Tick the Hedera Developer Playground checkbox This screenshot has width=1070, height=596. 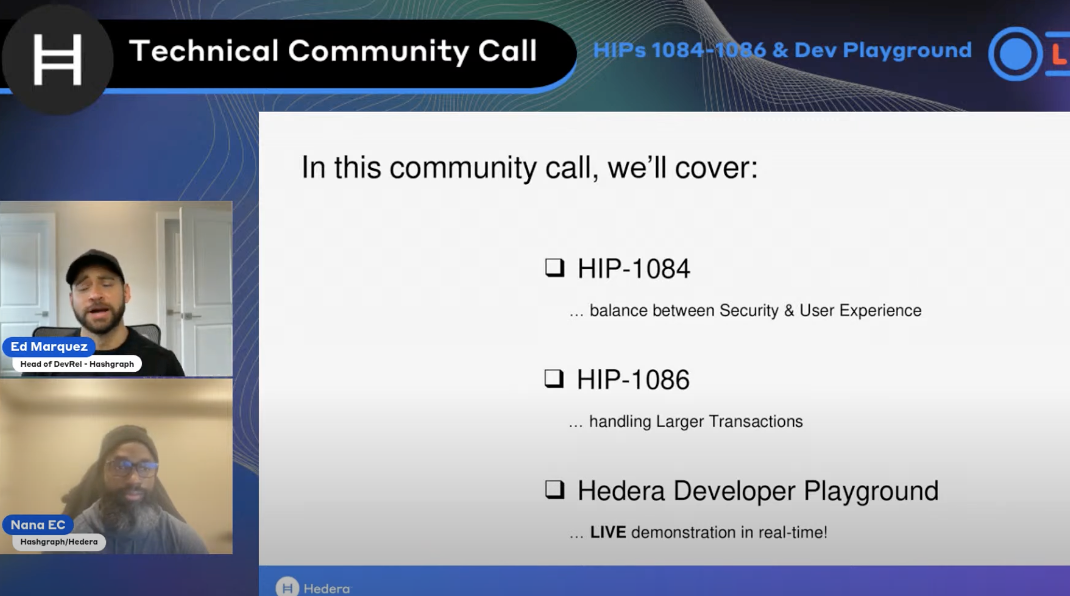click(554, 489)
